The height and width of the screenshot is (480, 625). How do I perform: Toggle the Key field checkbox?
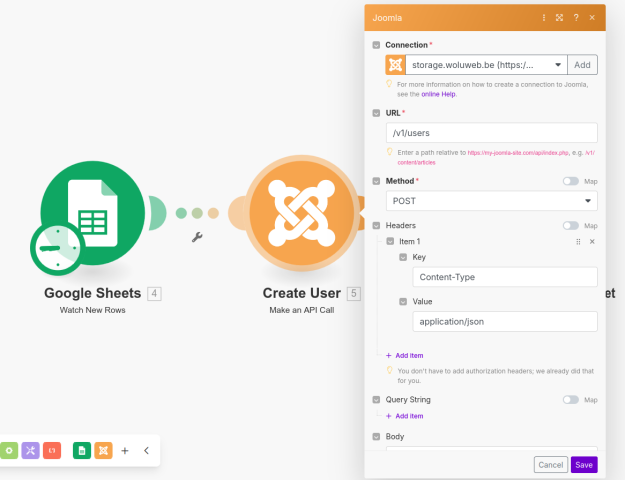(x=403, y=257)
